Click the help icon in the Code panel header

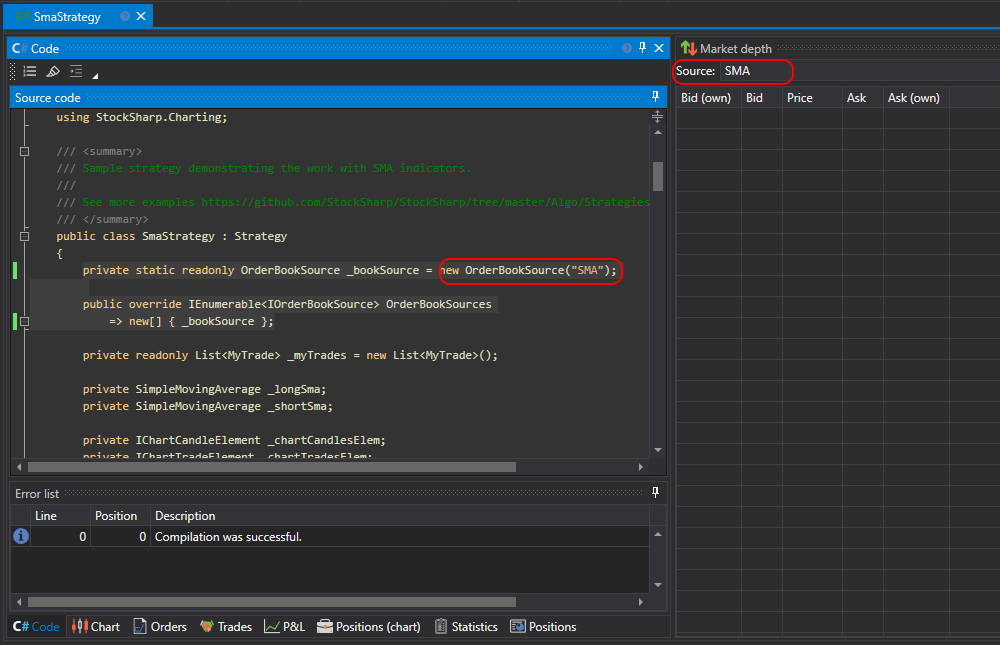627,48
